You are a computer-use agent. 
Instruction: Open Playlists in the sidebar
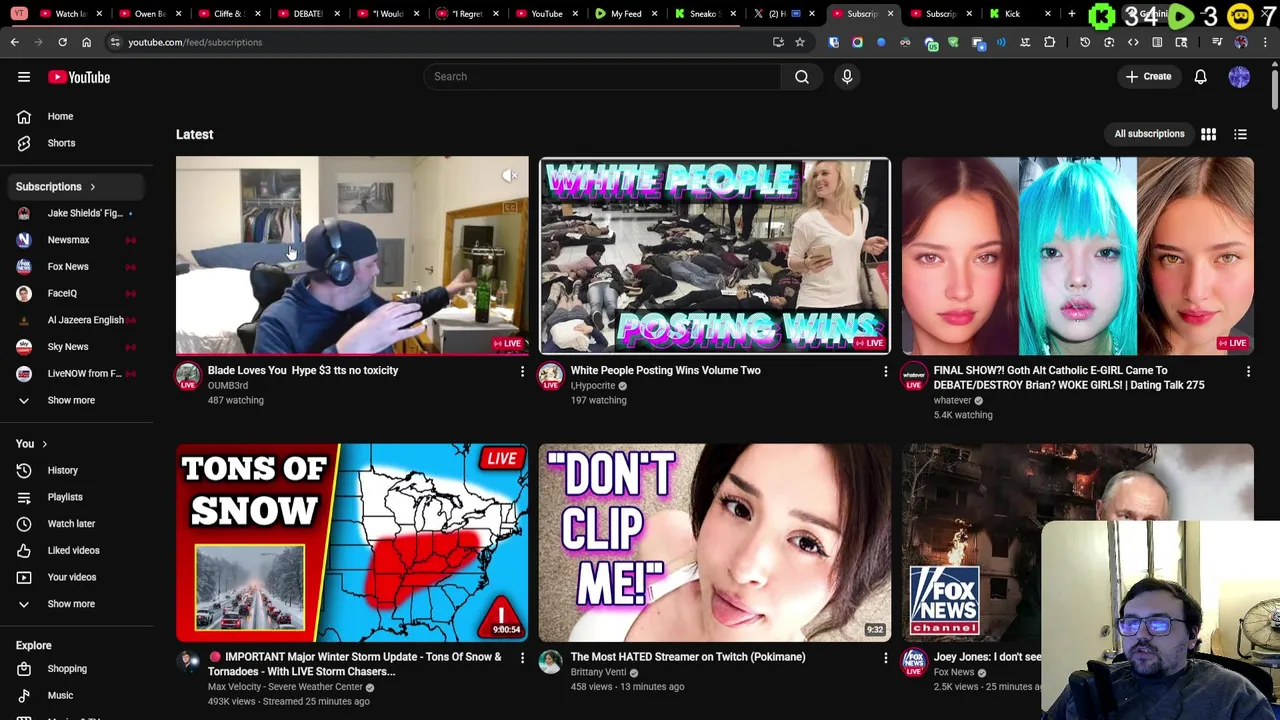[x=76, y=497]
